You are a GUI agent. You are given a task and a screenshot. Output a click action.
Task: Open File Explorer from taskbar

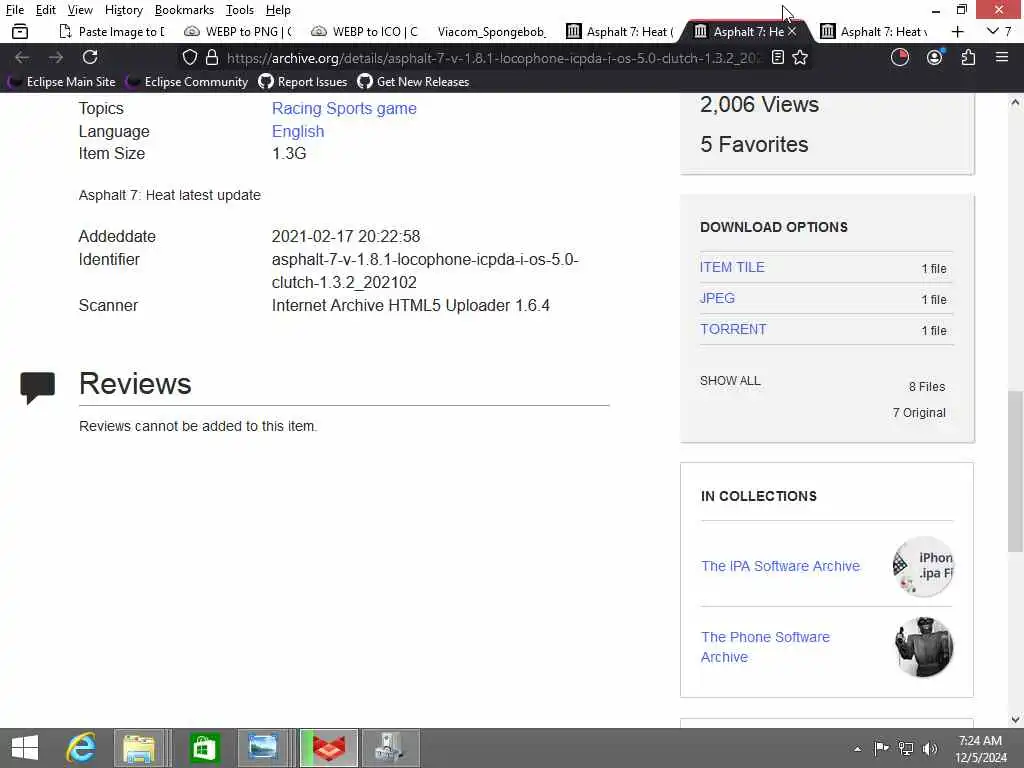point(139,748)
